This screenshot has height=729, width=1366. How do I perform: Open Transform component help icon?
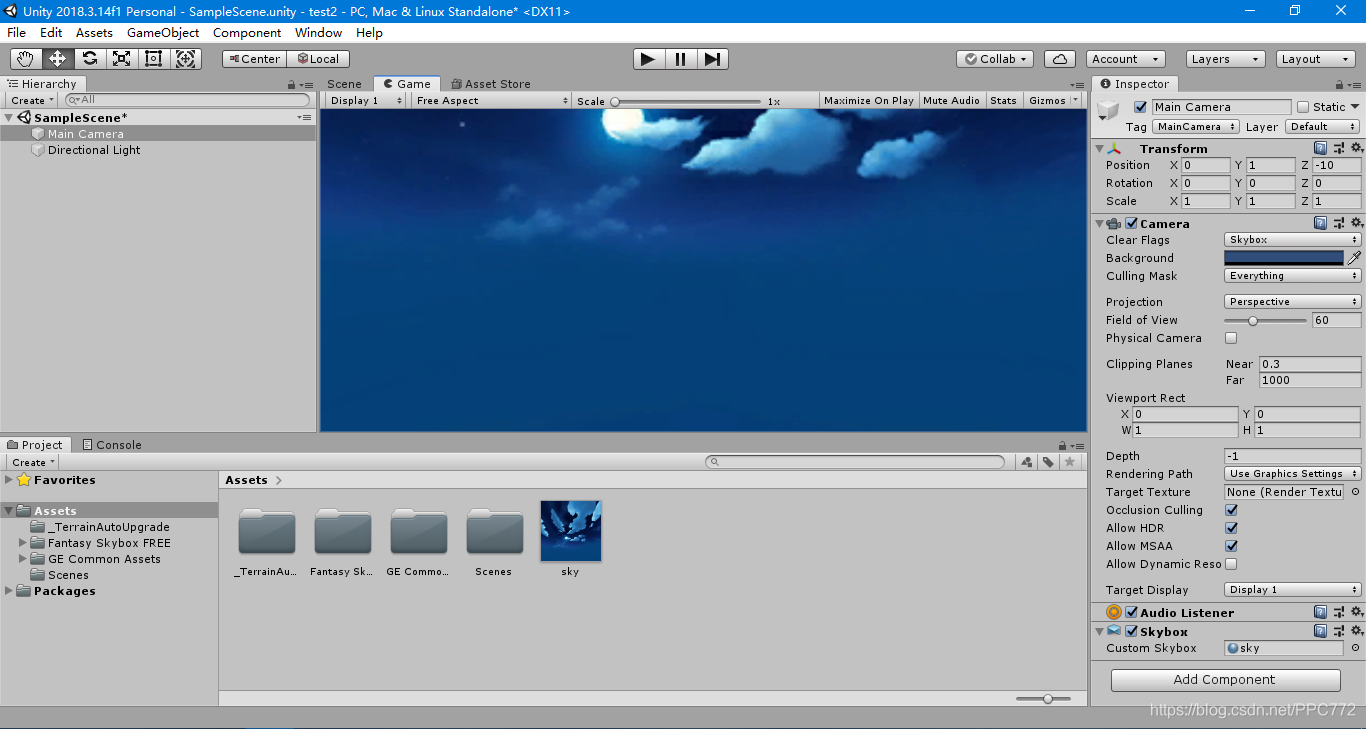click(1321, 148)
